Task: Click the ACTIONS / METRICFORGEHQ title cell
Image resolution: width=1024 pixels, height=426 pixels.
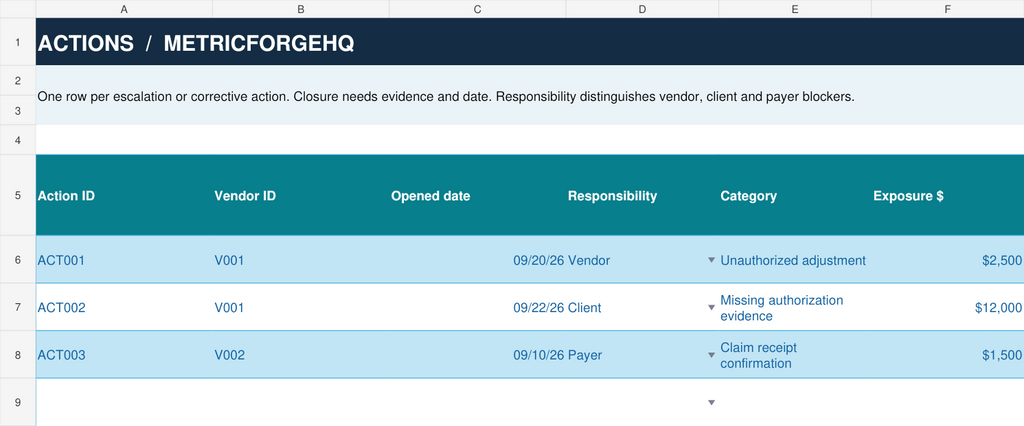Action: pos(530,42)
